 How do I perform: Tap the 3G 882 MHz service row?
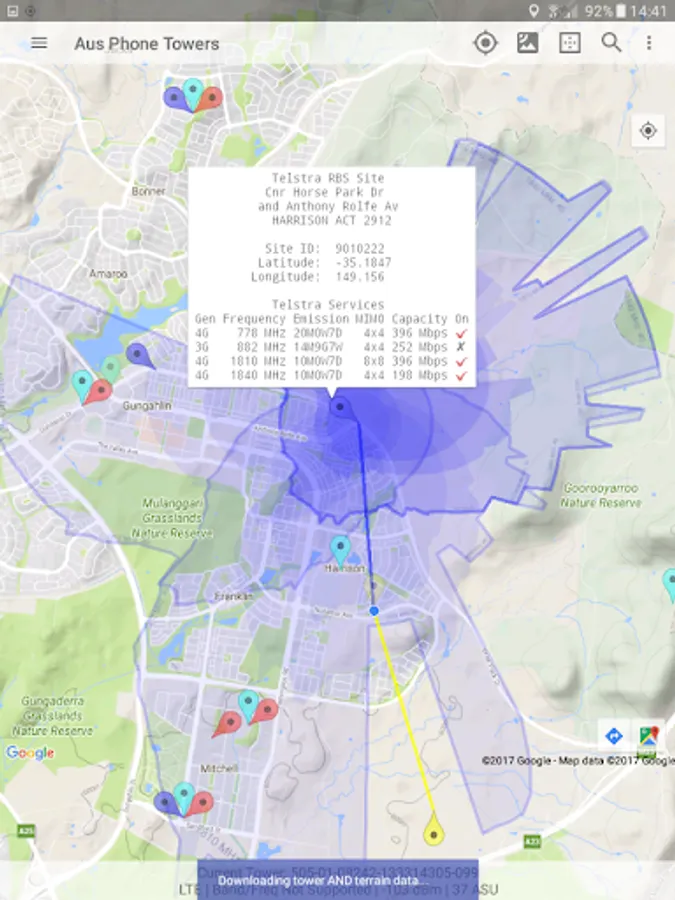click(331, 347)
